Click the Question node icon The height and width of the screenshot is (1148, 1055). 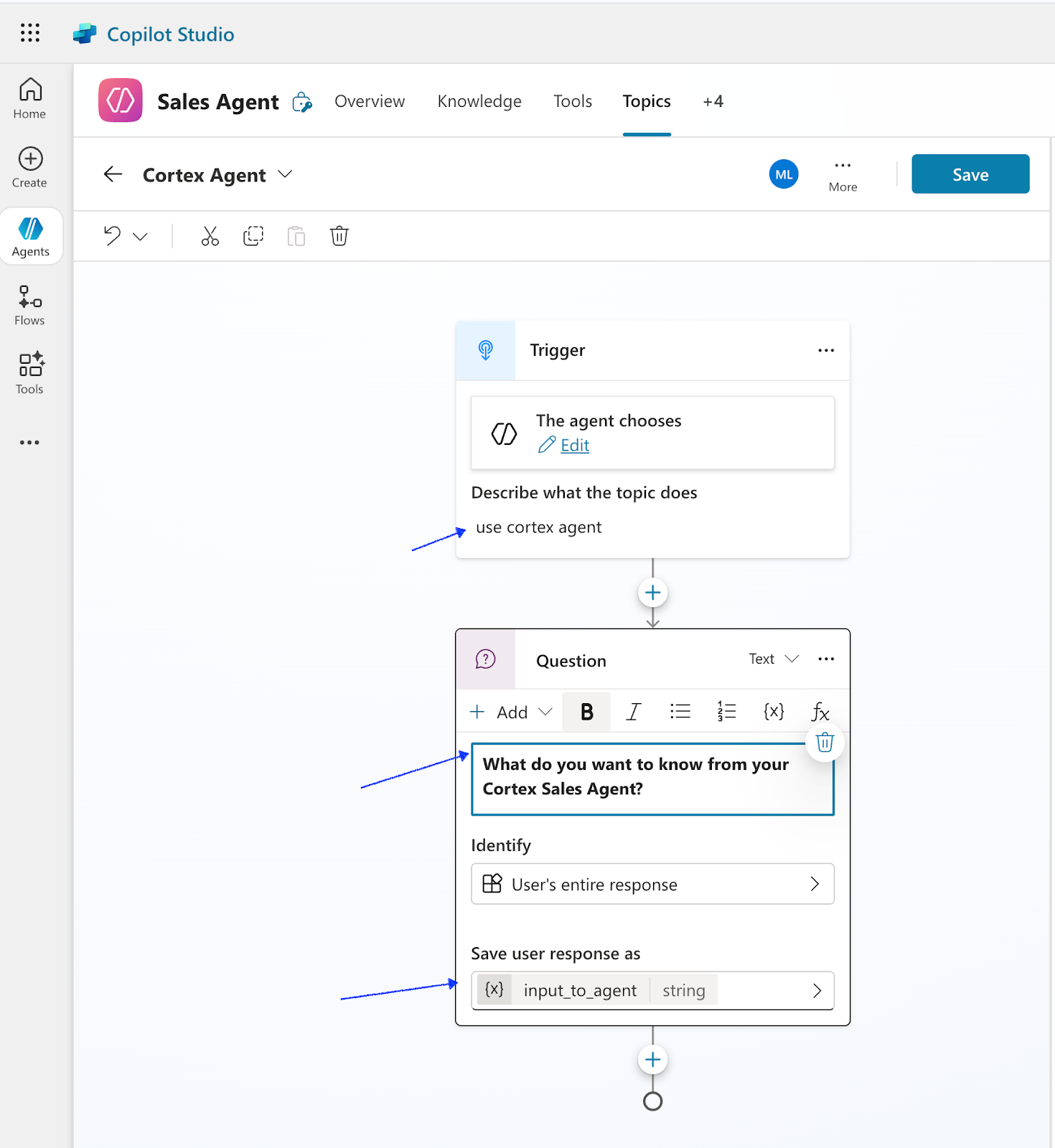pos(486,659)
